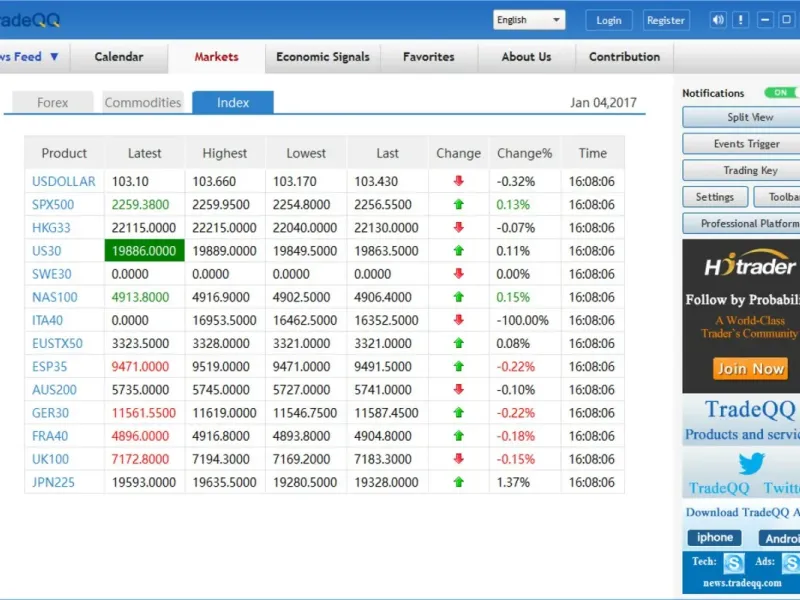Click the red down arrow for USDOLLAR

[459, 181]
